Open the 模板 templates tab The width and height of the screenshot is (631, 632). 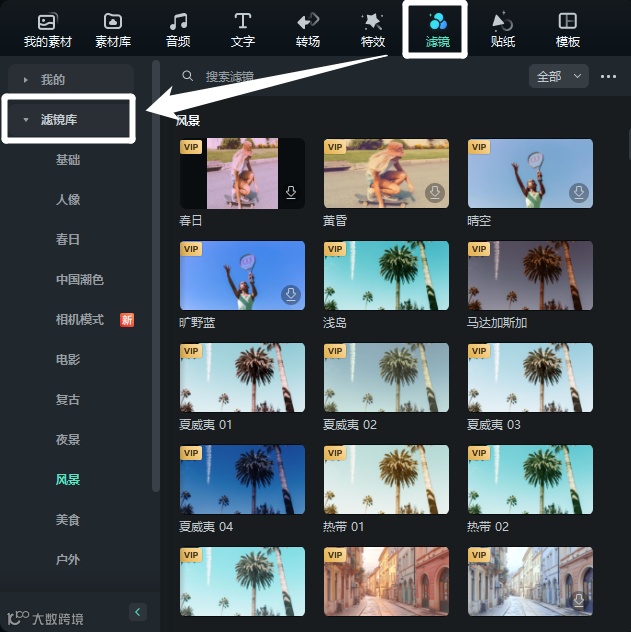click(x=568, y=31)
